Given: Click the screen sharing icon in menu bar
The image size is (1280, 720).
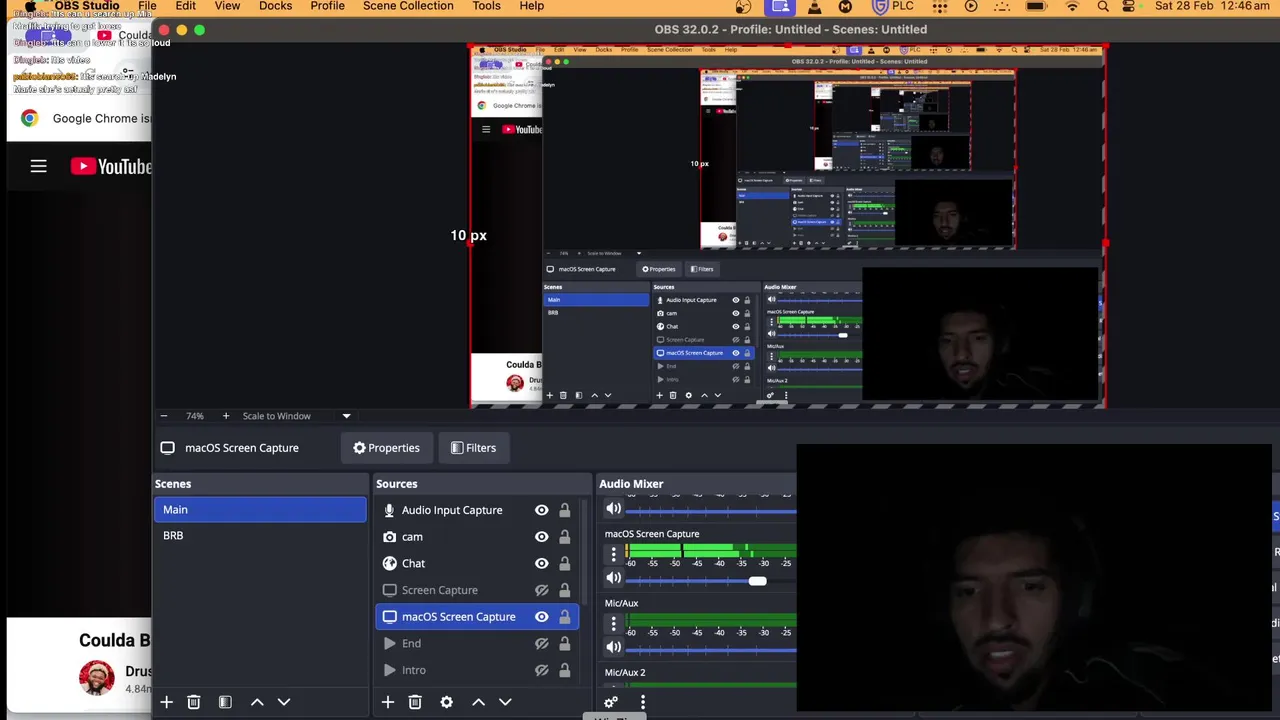Looking at the screenshot, I should (781, 6).
